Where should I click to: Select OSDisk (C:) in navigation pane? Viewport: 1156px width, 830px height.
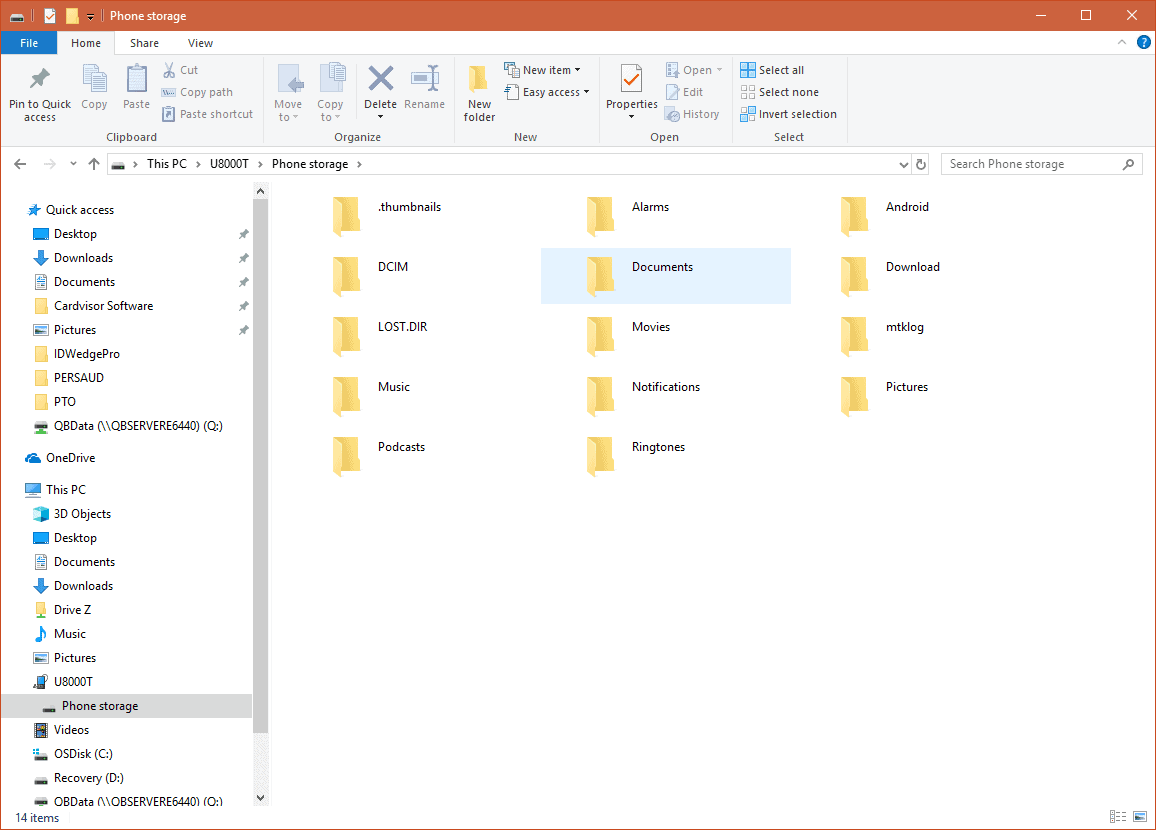83,754
